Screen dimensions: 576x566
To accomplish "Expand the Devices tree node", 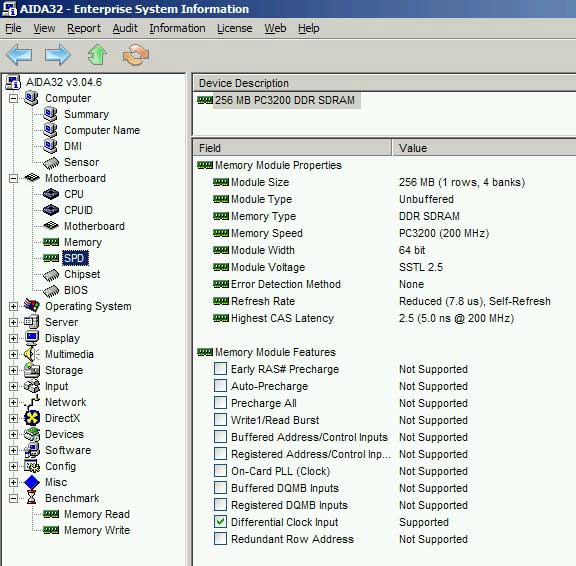I will point(13,434).
